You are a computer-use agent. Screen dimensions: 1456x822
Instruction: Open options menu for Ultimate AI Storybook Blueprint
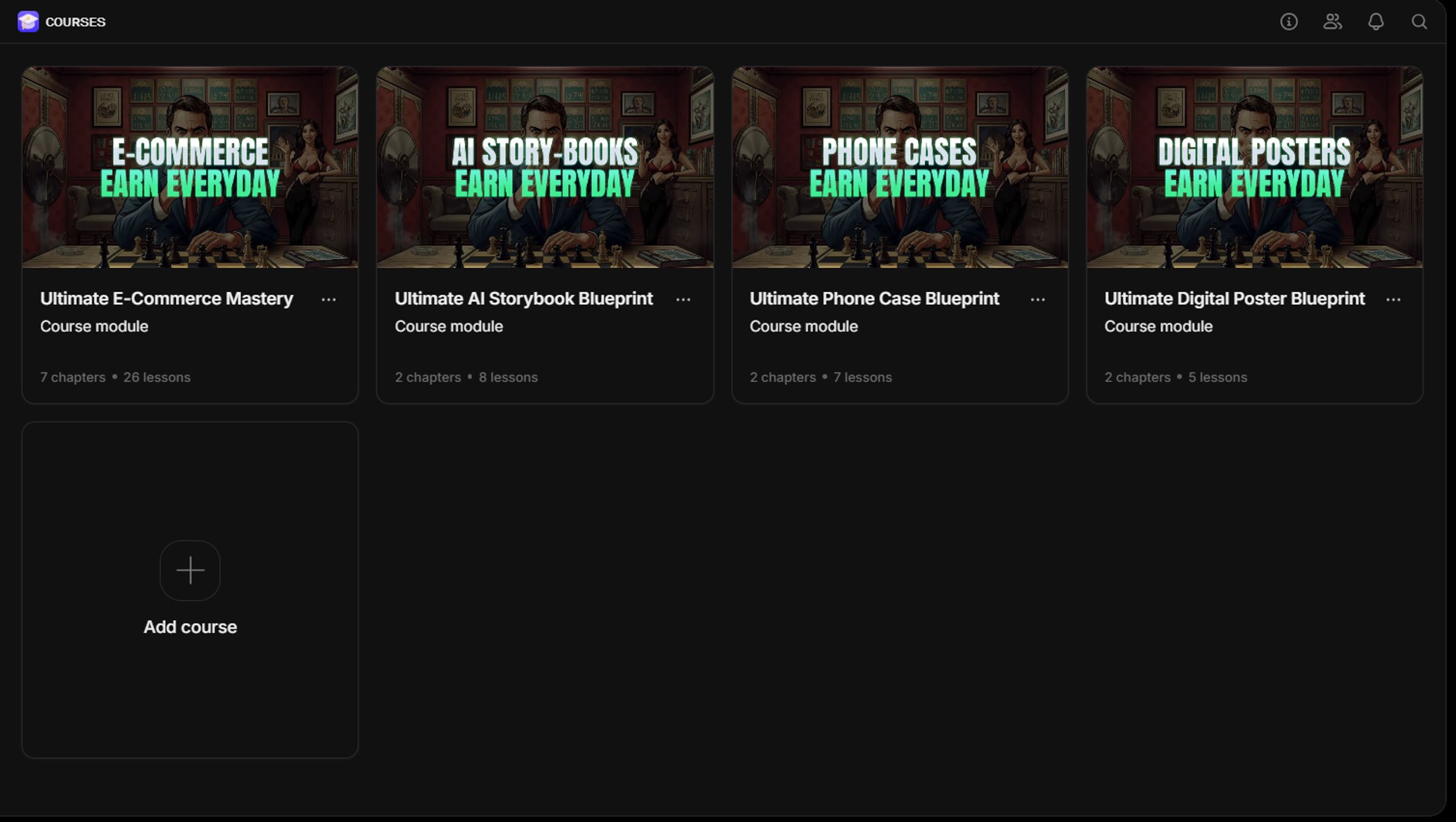(683, 299)
